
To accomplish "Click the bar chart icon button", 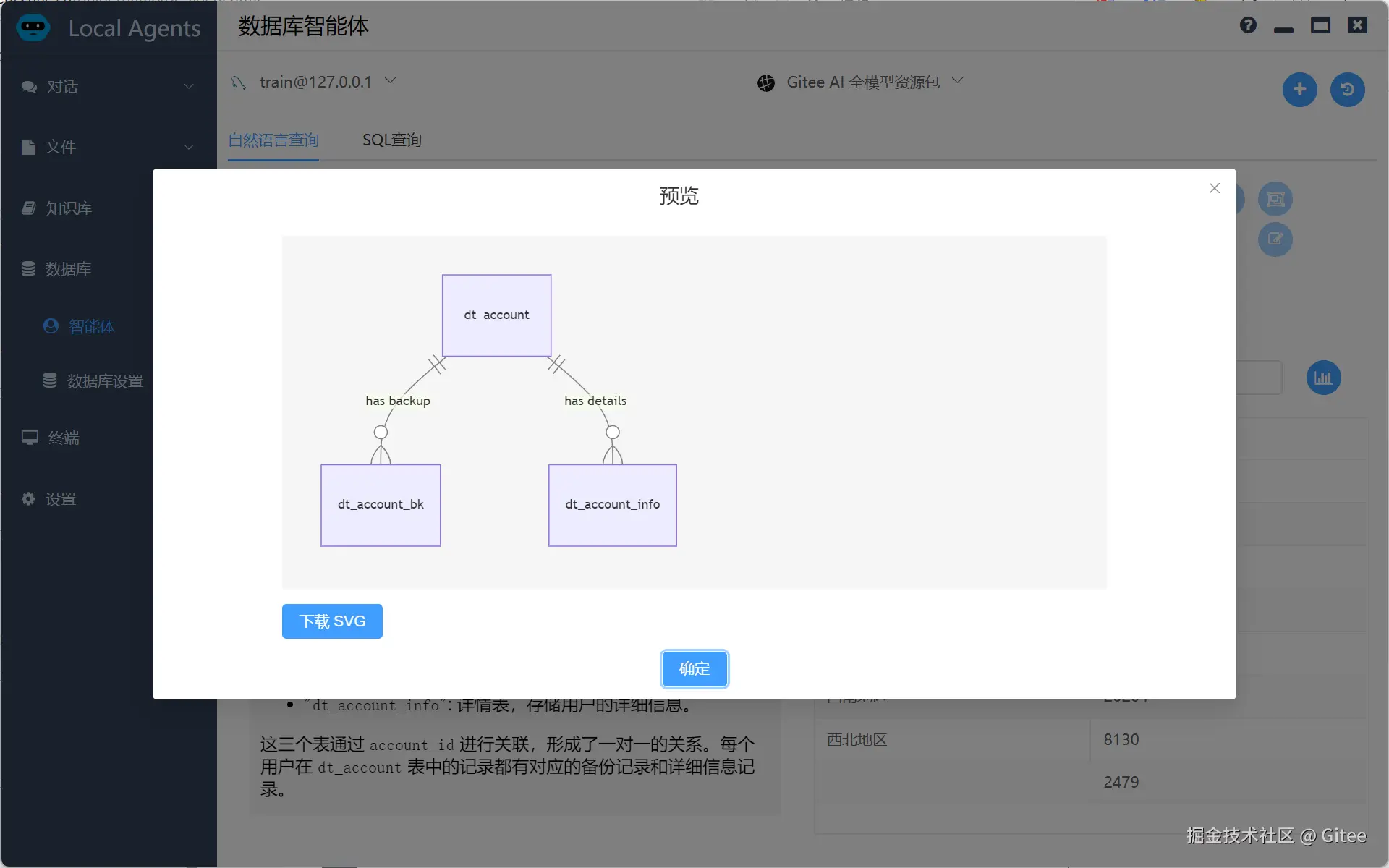I will [x=1323, y=378].
